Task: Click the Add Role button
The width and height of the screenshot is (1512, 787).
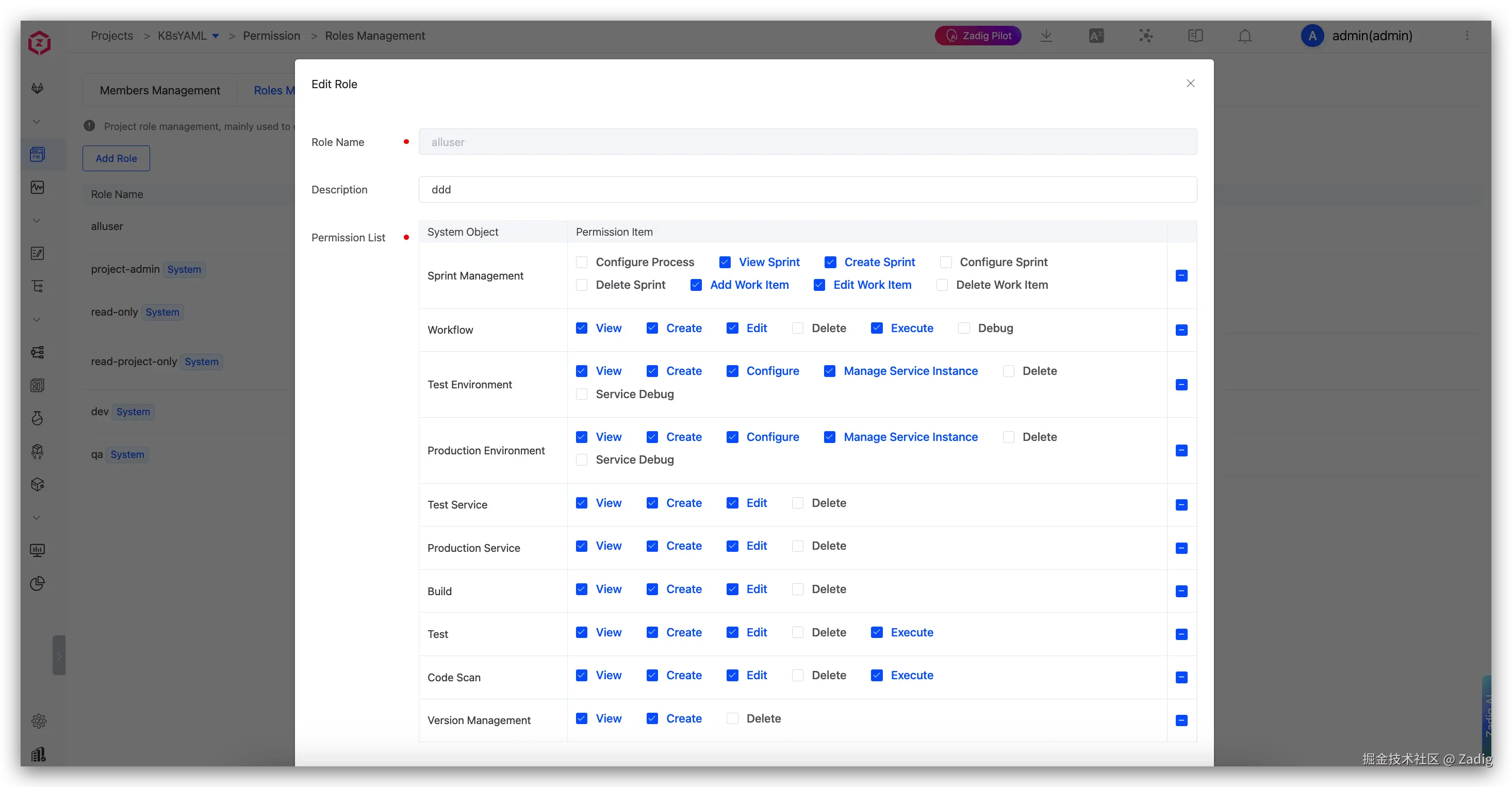Action: tap(116, 158)
